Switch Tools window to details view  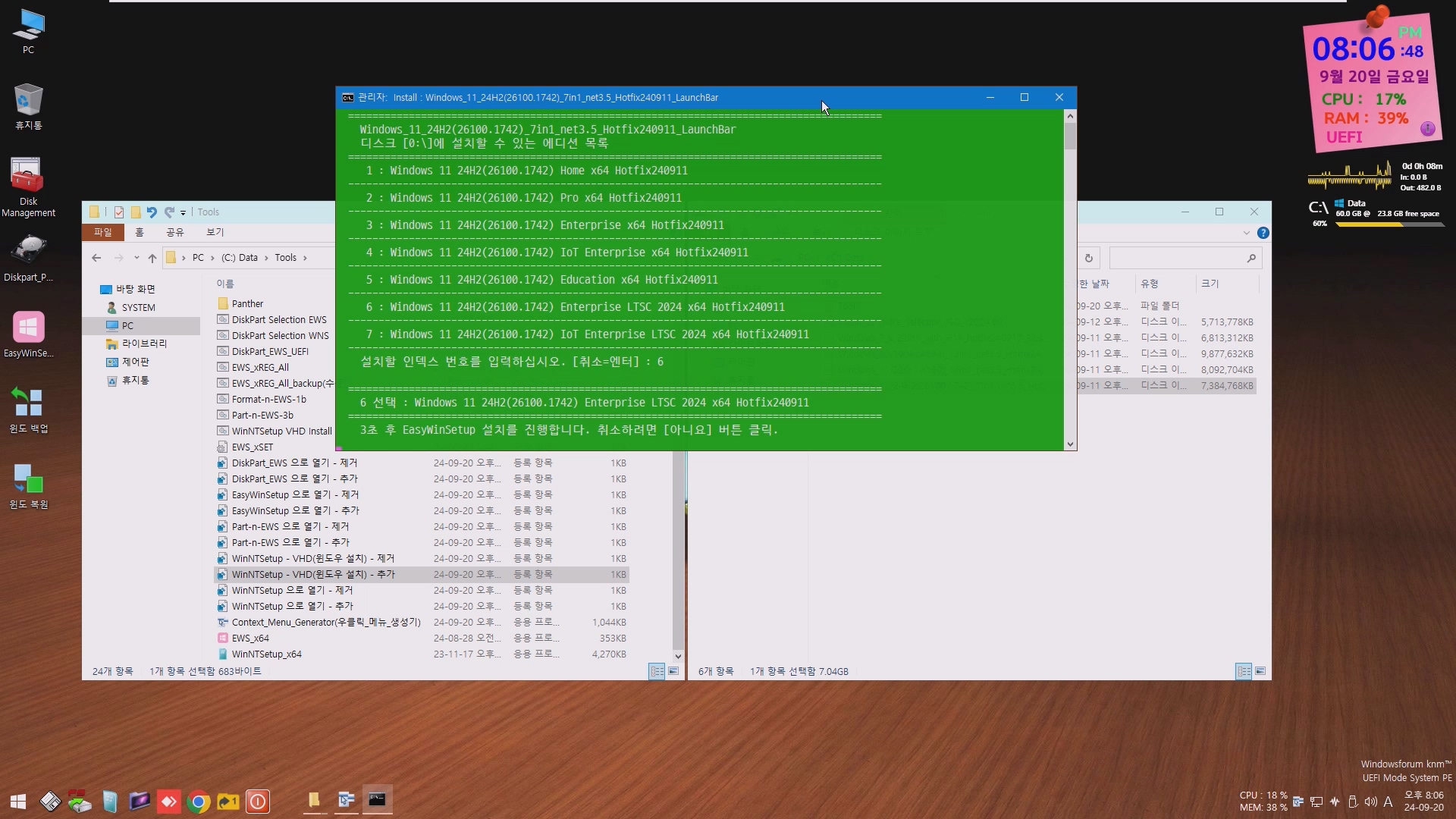(x=657, y=671)
